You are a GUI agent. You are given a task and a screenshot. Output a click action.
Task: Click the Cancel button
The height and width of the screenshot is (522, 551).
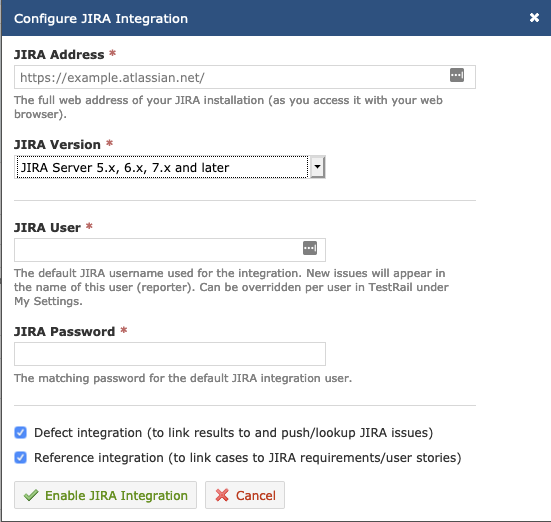coord(245,495)
